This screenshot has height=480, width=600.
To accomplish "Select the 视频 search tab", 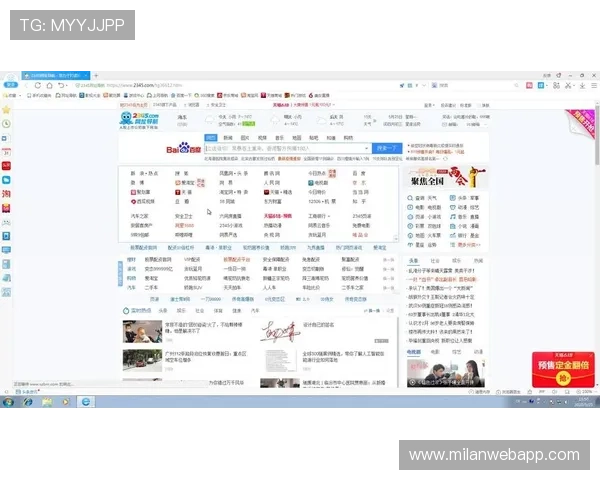I will point(262,138).
